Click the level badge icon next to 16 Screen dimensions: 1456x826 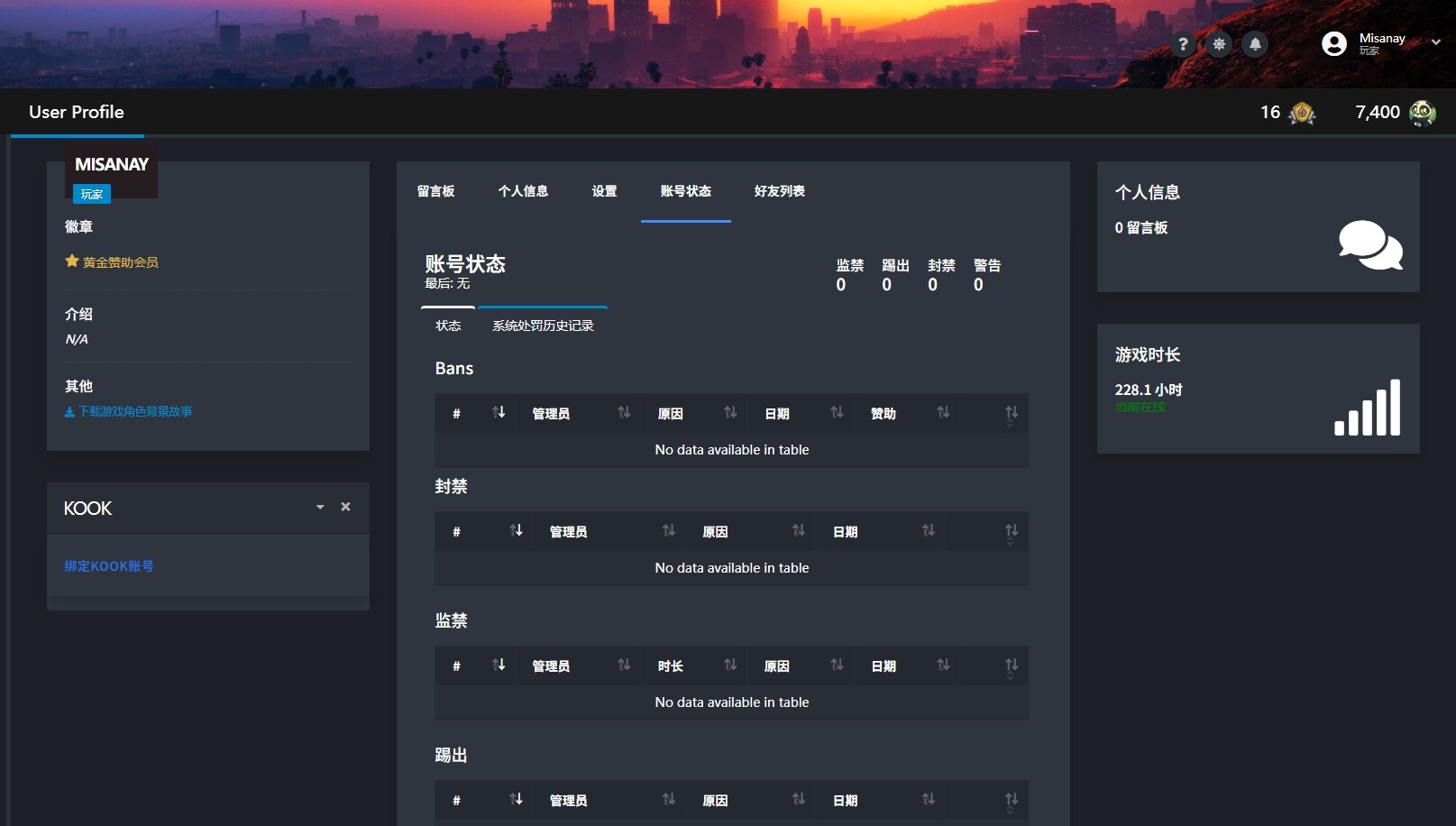pos(1302,113)
